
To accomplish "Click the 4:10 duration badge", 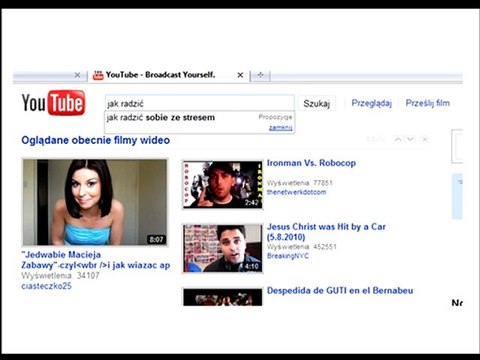I will coord(252,266).
